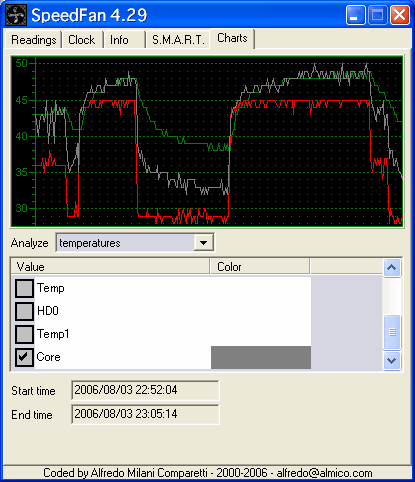
Task: Click the Value column header
Action: [x=110, y=267]
